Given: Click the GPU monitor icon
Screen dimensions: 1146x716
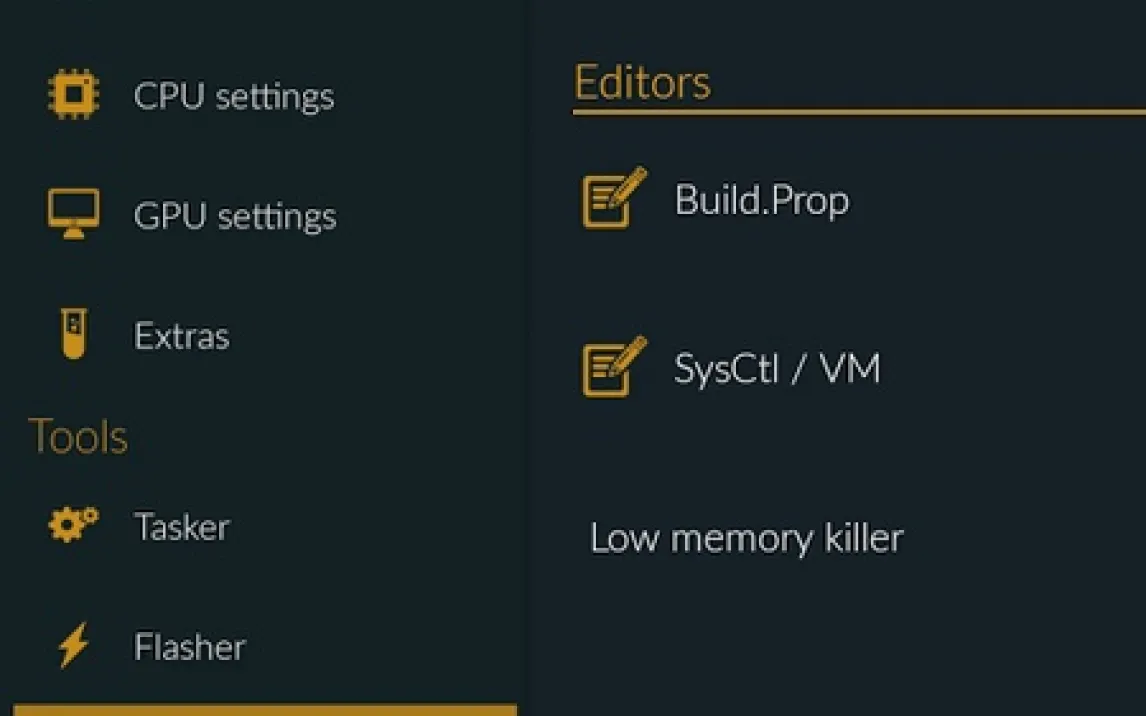Looking at the screenshot, I should coord(73,214).
